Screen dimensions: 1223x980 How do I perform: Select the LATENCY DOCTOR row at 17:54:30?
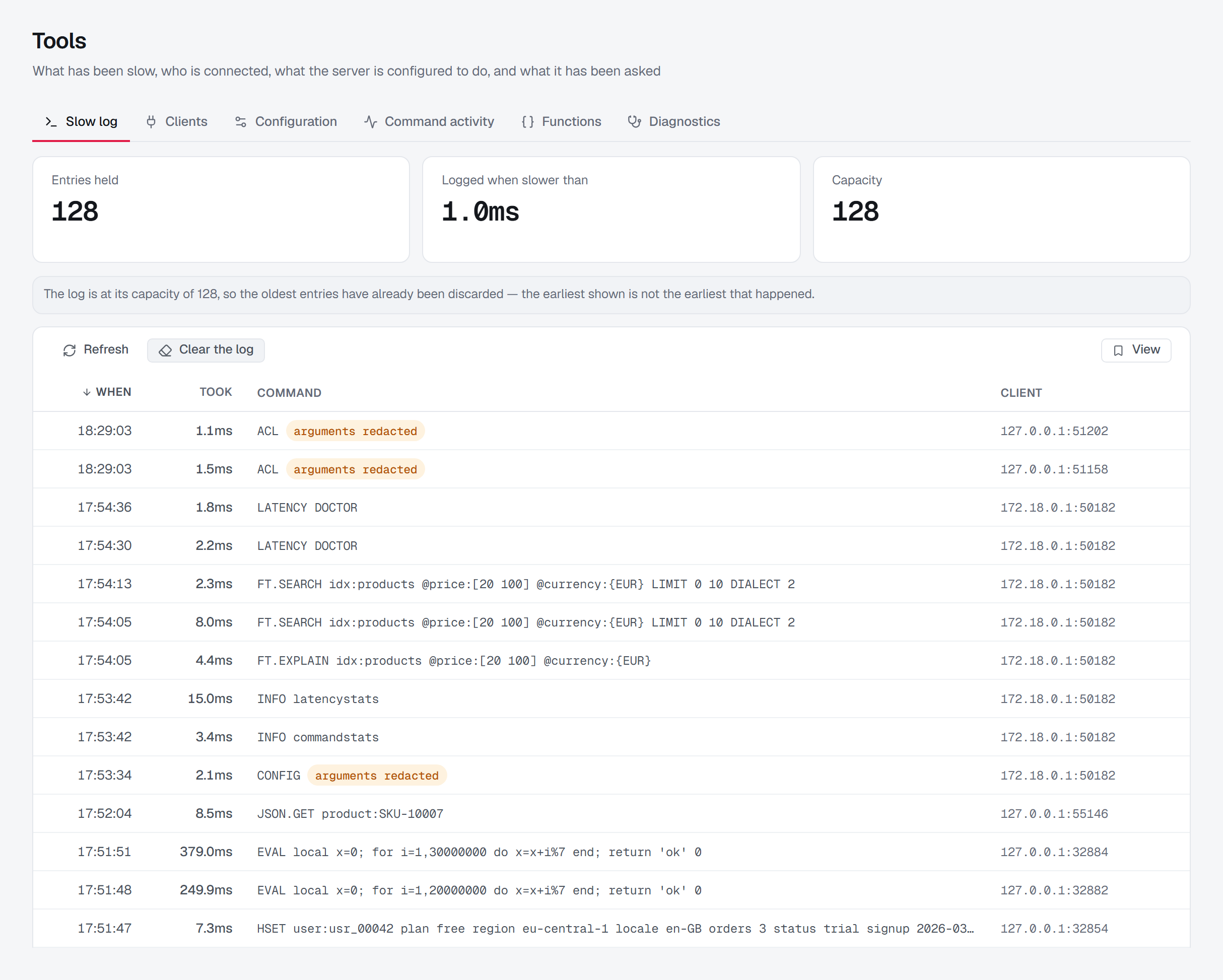click(611, 545)
